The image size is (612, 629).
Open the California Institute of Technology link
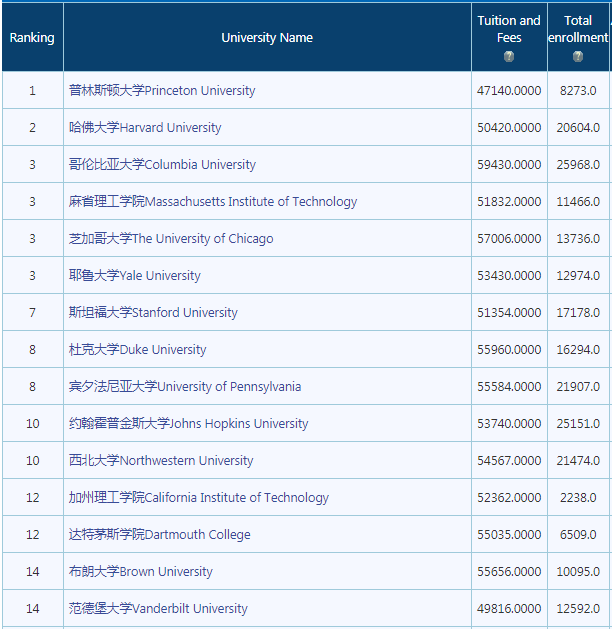pos(199,497)
